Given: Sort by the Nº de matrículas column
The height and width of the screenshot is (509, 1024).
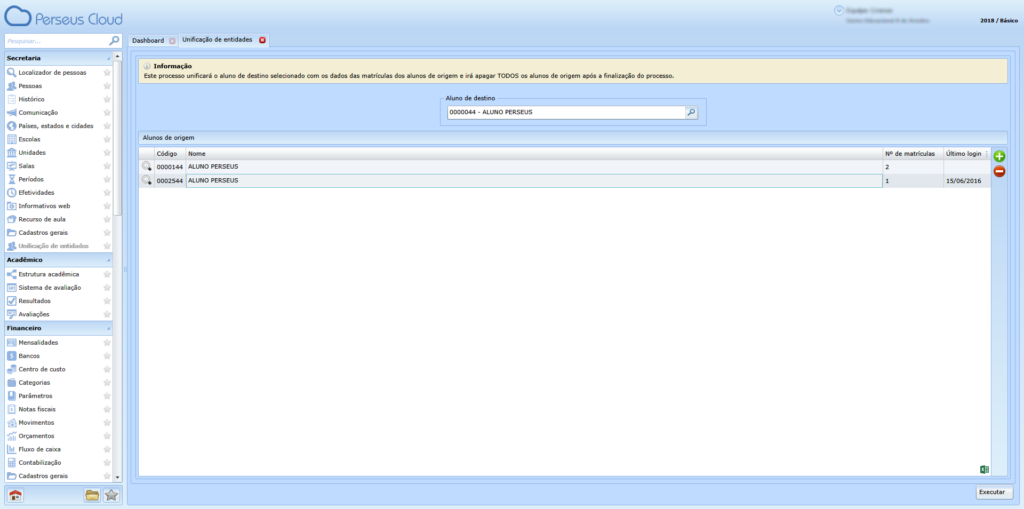Looking at the screenshot, I should click(x=911, y=154).
